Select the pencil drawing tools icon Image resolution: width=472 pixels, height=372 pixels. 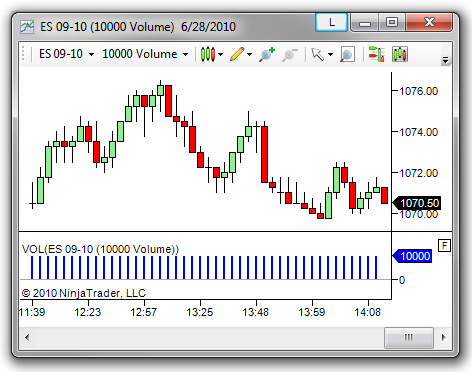click(237, 54)
